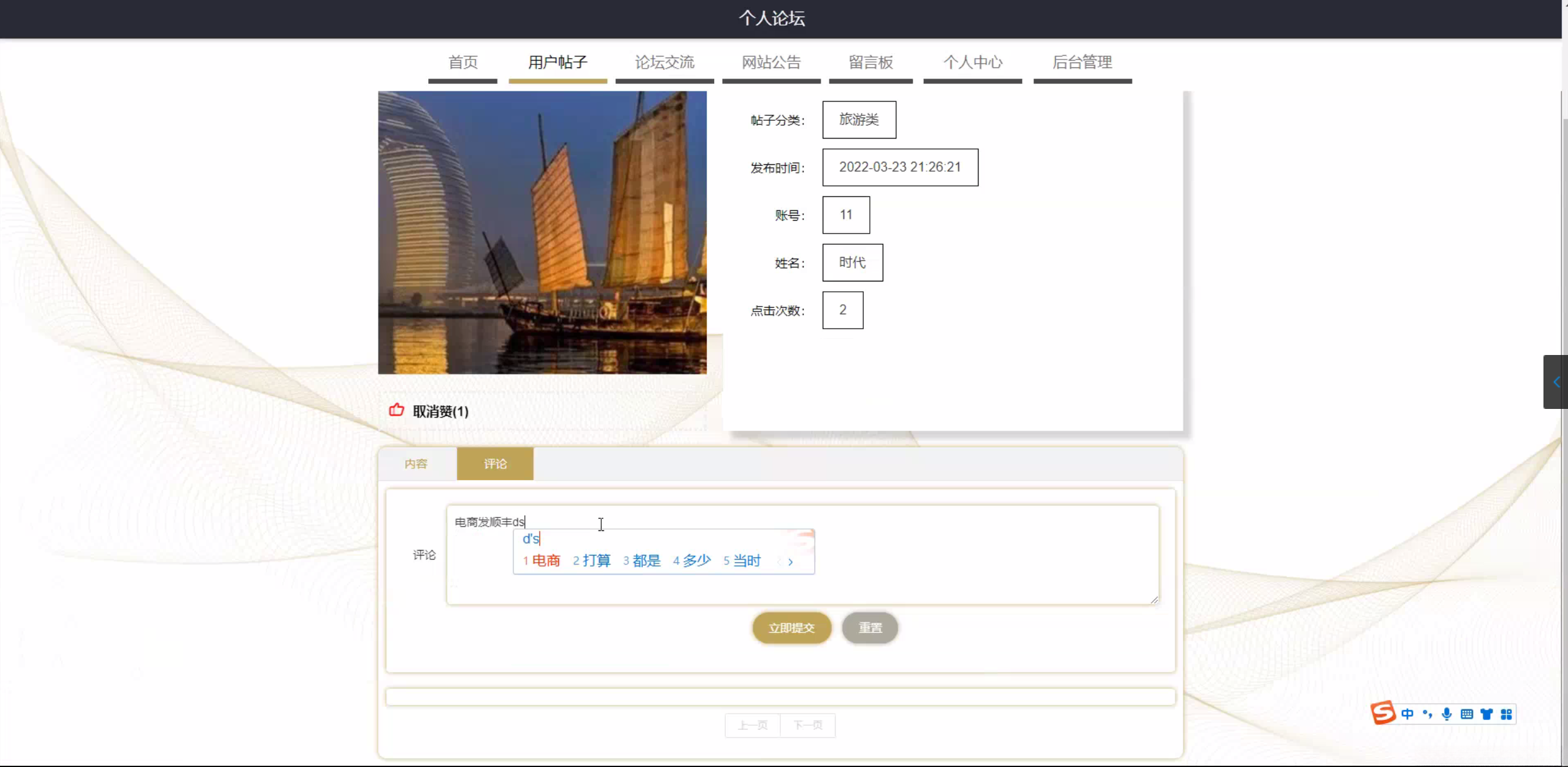Go to 后台管理 in navigation
The height and width of the screenshot is (767, 1568).
(1082, 63)
